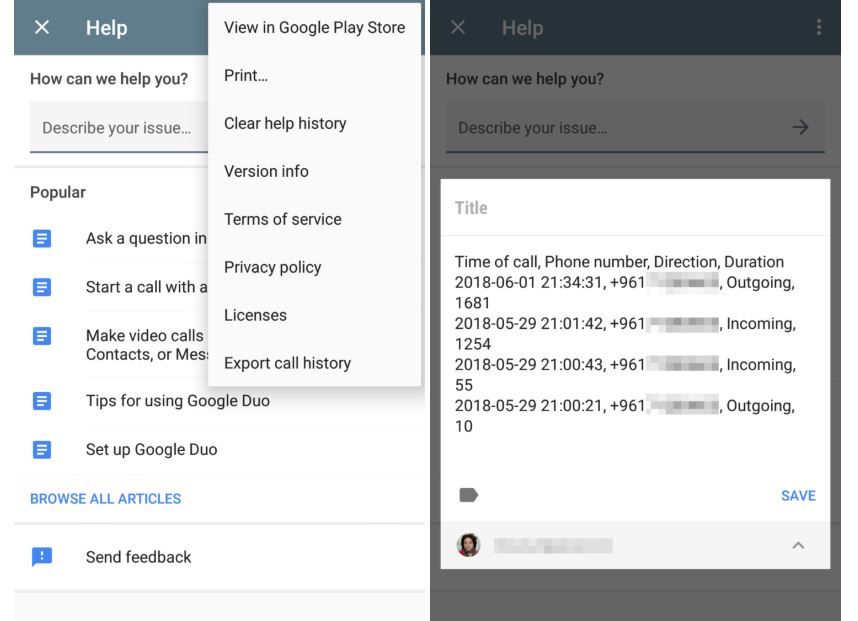Open BROWSE ALL ARTICLES link
This screenshot has width=858, height=621.
pyautogui.click(x=105, y=498)
